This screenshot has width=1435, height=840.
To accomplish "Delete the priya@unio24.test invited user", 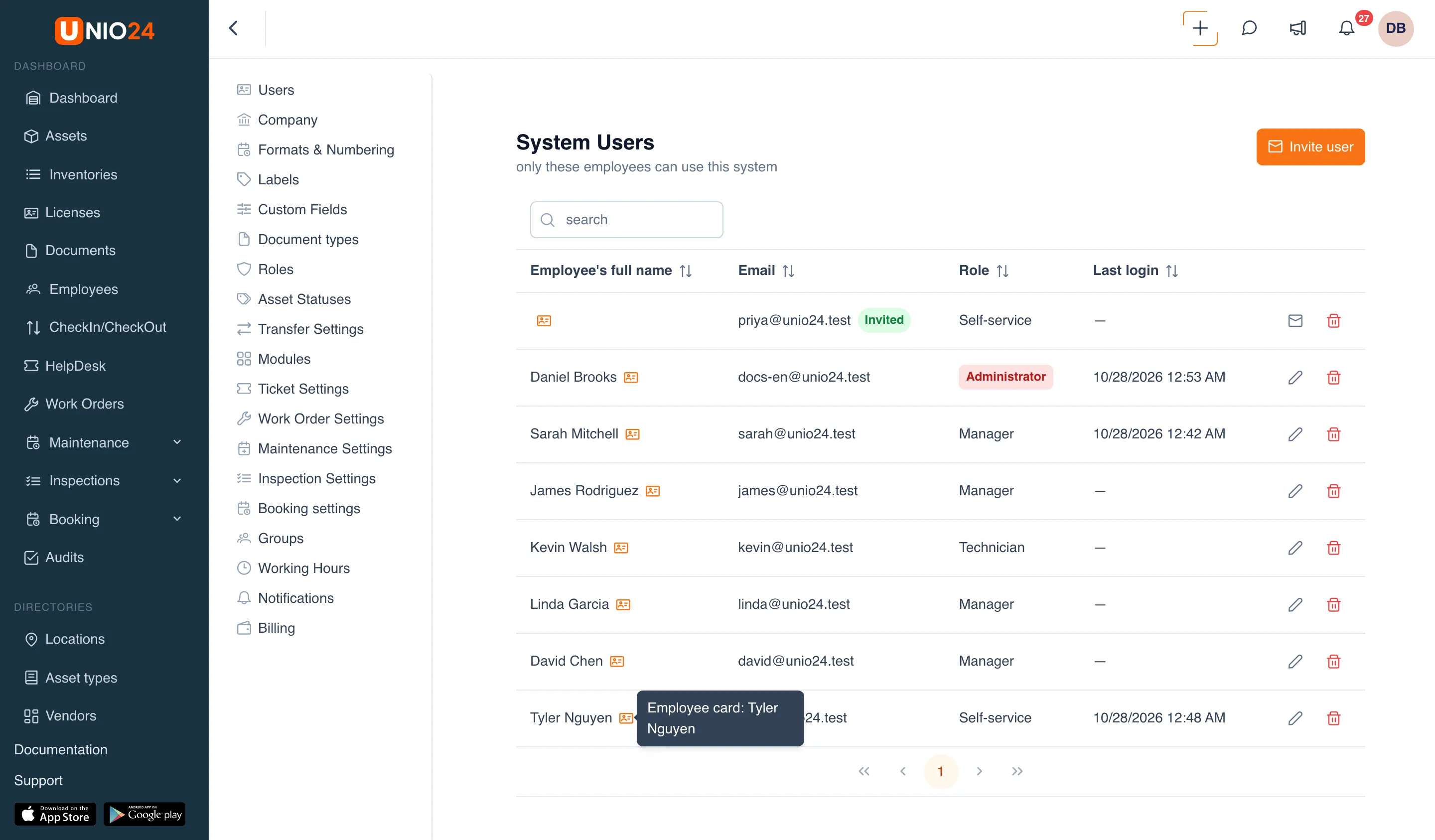I will pyautogui.click(x=1334, y=321).
